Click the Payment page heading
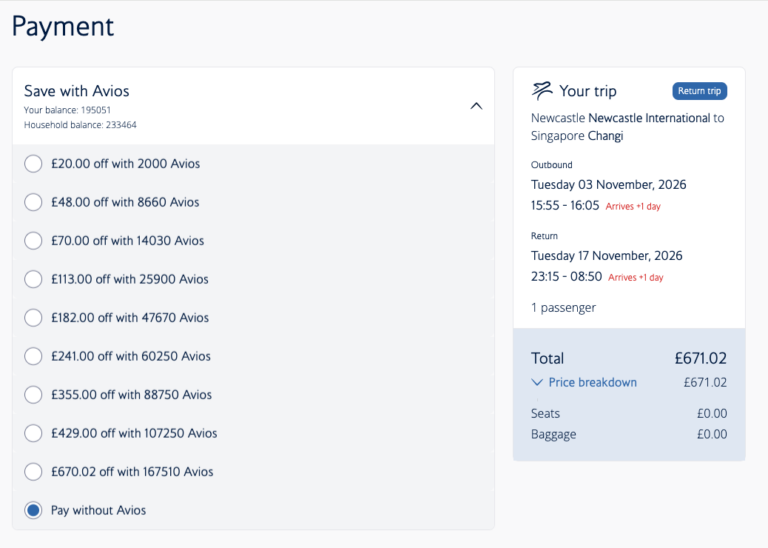This screenshot has height=548, width=768. (x=63, y=26)
